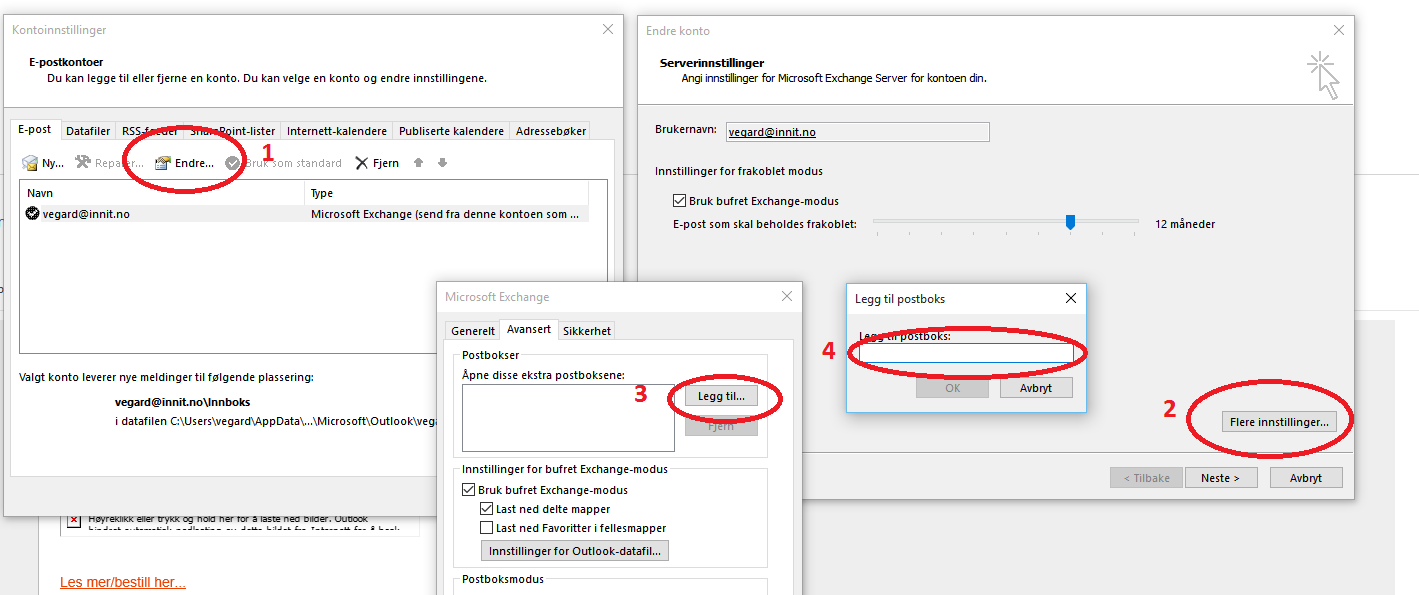Switch to the Avansert tab
The width and height of the screenshot is (1419, 595).
(x=528, y=329)
